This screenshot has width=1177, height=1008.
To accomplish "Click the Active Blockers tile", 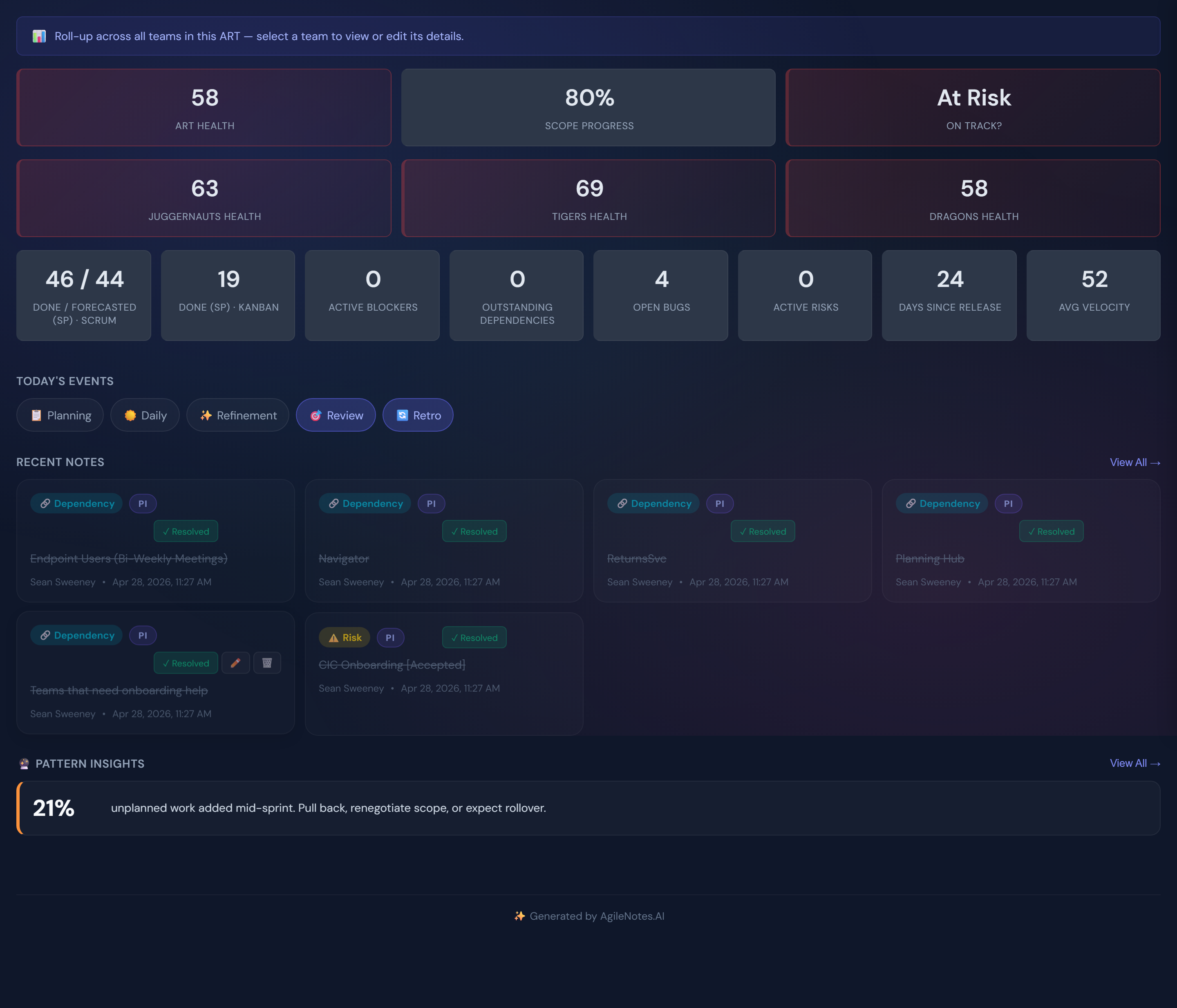I will (373, 296).
